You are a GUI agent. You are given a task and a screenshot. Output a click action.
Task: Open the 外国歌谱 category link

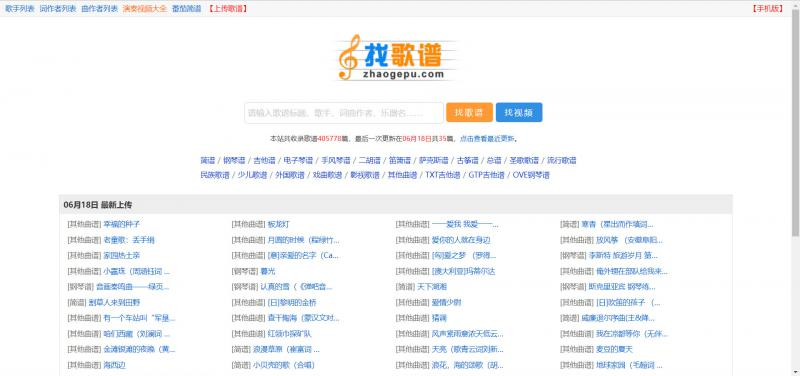click(290, 175)
